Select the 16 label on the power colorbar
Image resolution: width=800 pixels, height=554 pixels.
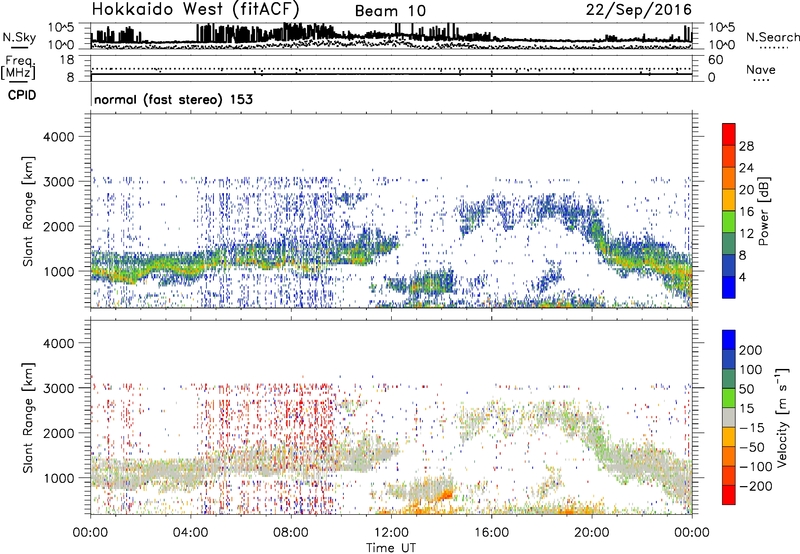(x=746, y=212)
